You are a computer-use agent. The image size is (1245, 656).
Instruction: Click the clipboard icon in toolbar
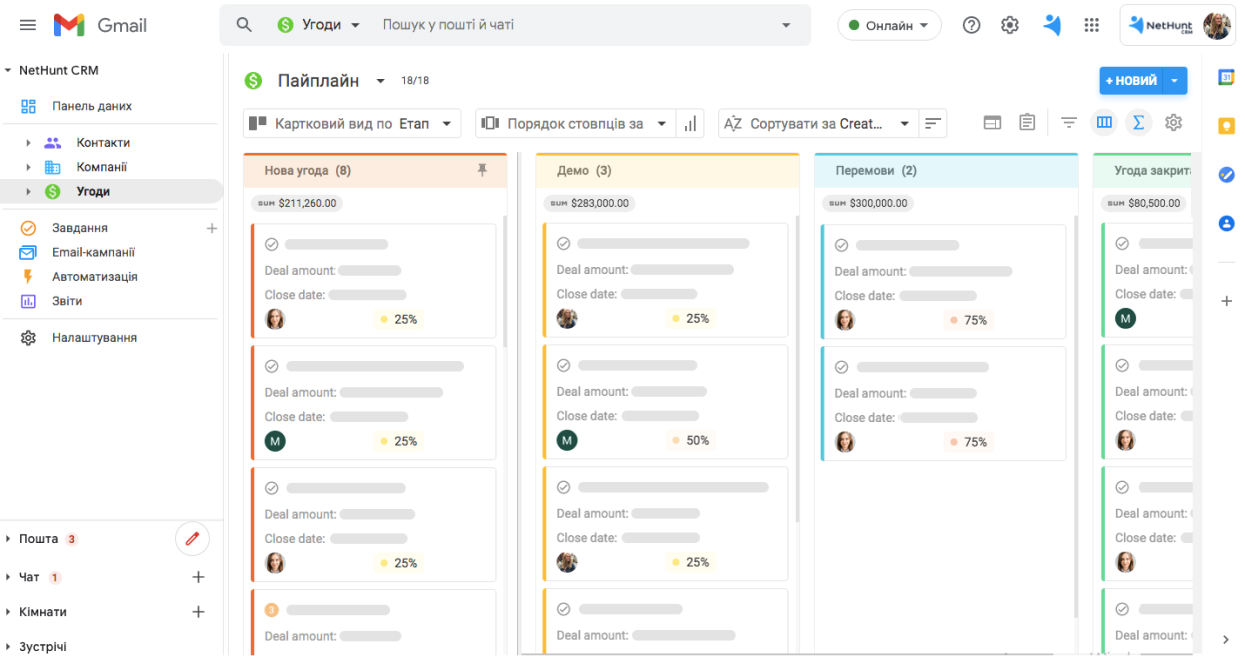coord(1027,122)
